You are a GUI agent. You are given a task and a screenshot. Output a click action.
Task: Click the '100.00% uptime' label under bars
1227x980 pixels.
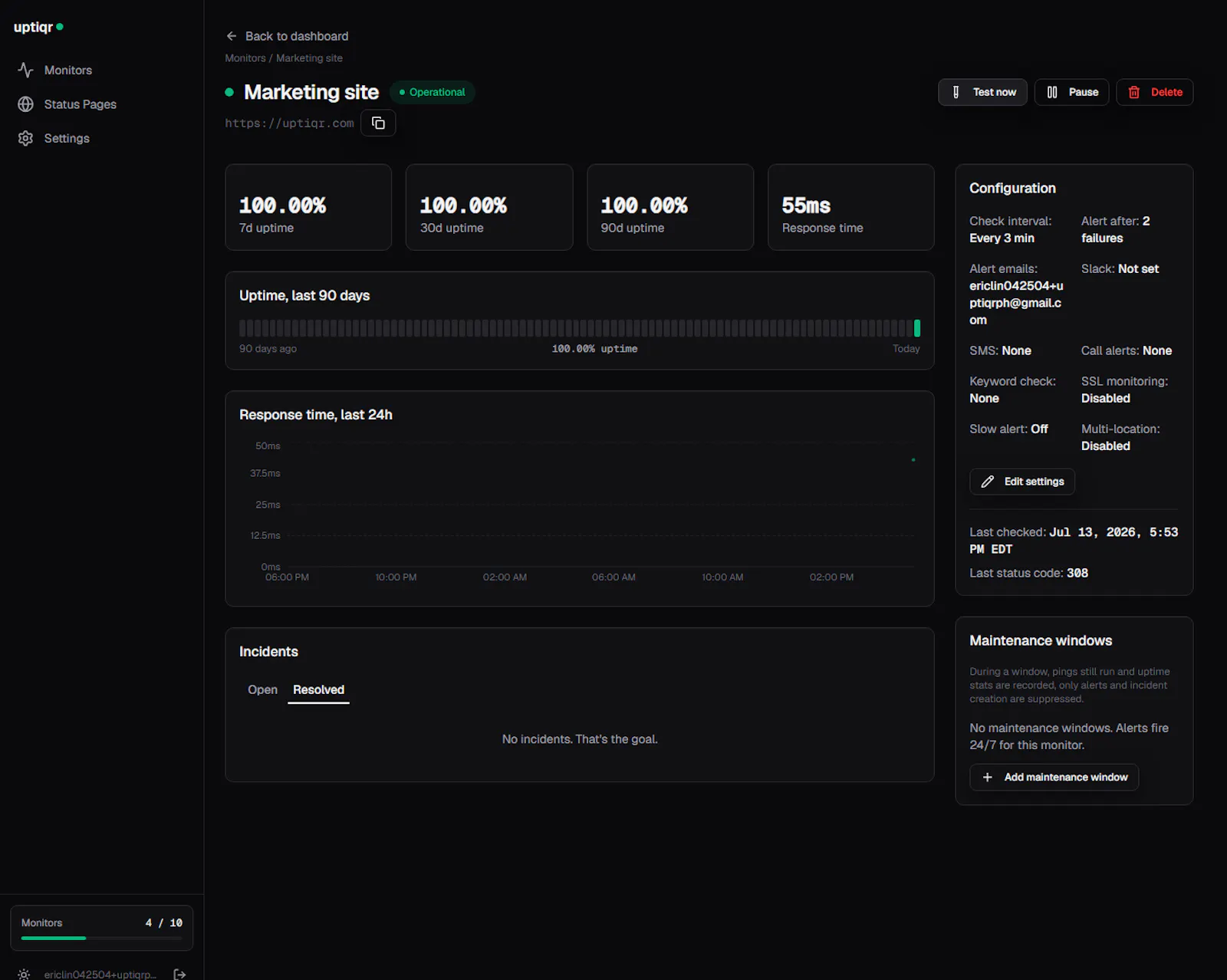click(x=594, y=349)
